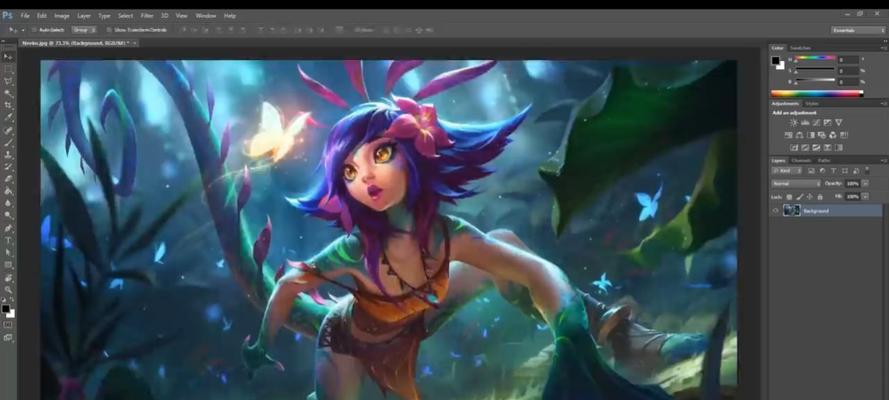Enable Show Transform Controls checkbox

click(109, 29)
